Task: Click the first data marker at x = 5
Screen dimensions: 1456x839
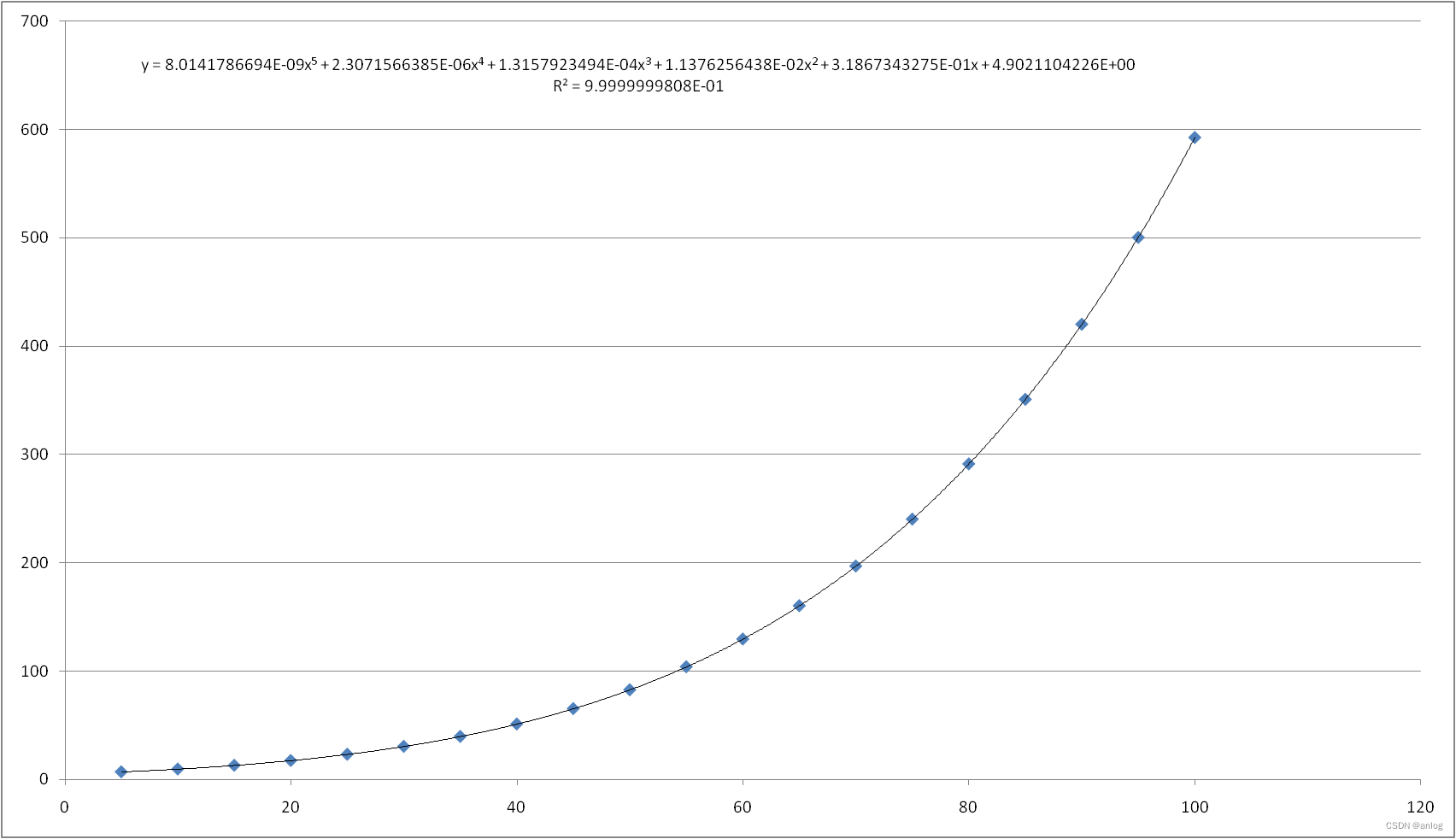Action: [121, 772]
